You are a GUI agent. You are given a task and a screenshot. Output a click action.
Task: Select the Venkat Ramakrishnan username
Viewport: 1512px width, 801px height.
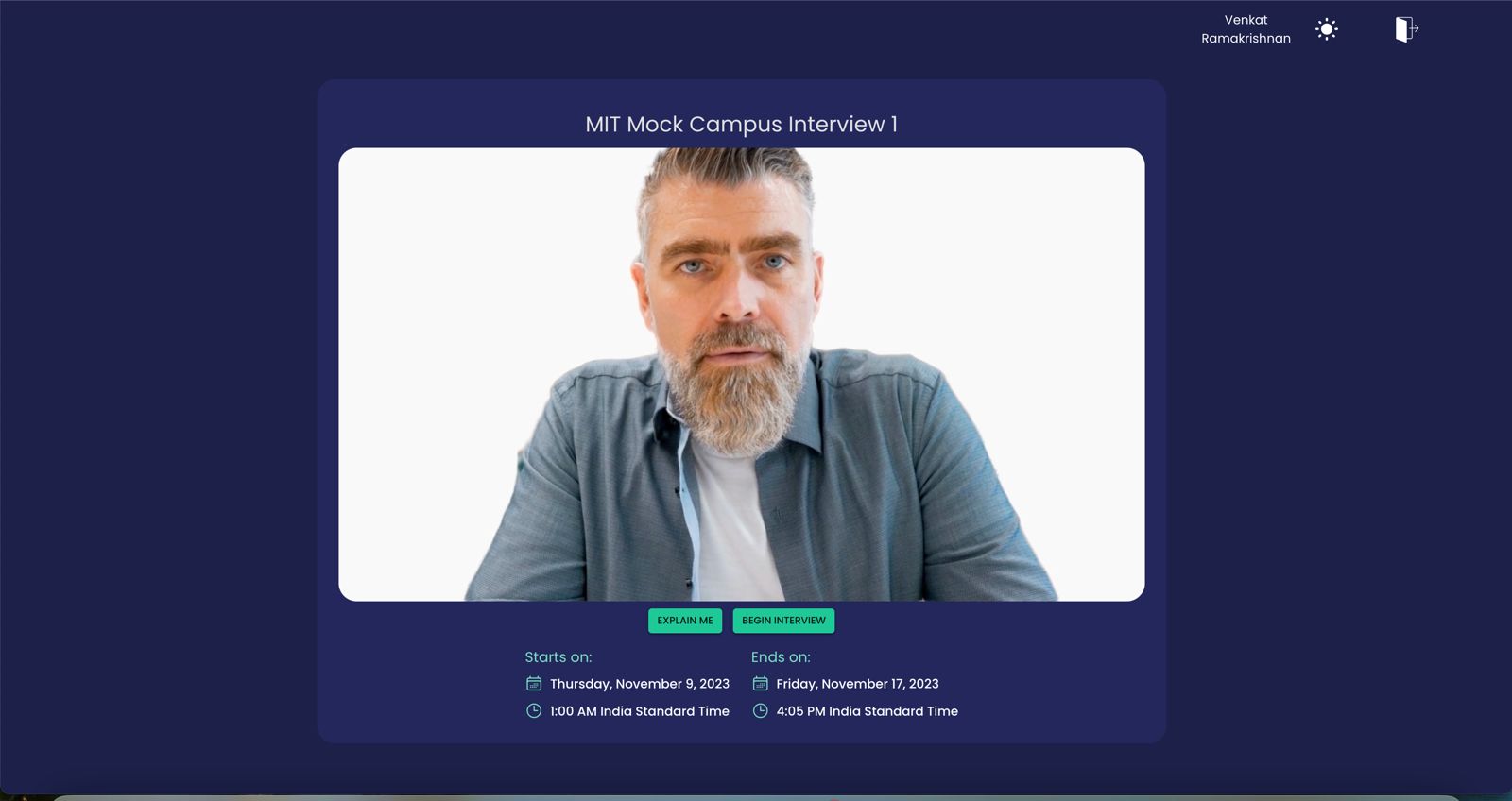(1246, 29)
